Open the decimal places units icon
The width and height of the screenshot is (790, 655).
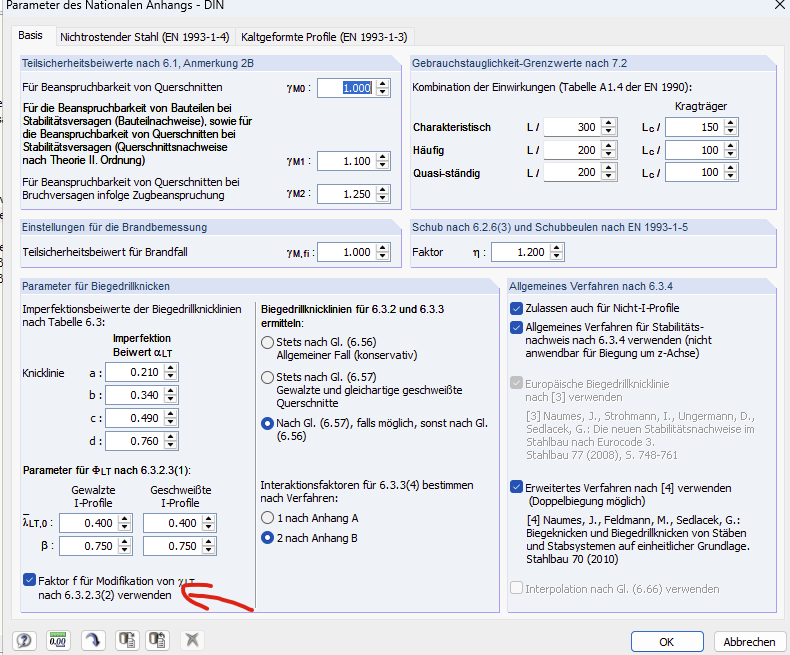58,640
